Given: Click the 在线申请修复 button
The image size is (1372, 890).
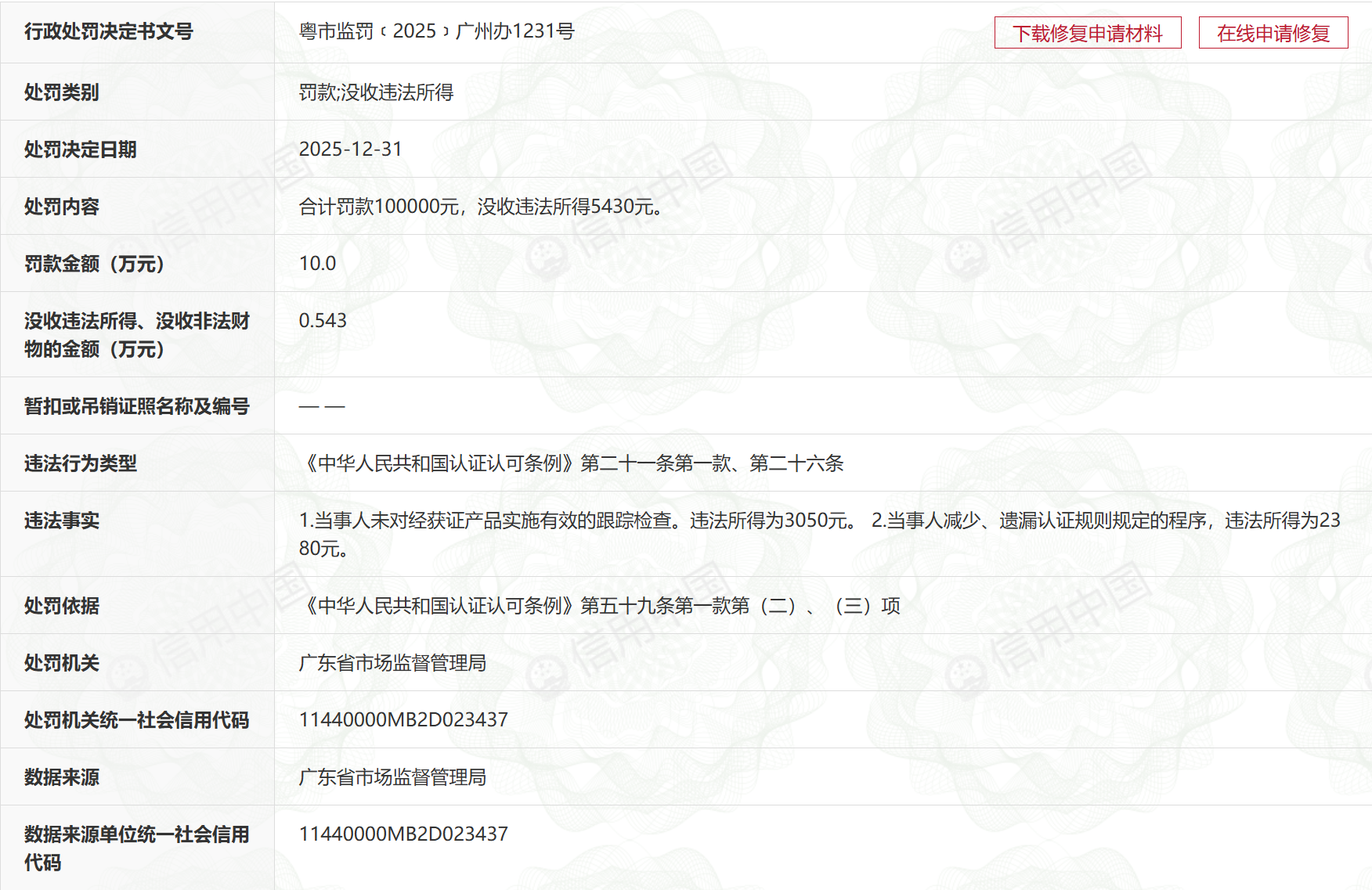Looking at the screenshot, I should click(1273, 33).
